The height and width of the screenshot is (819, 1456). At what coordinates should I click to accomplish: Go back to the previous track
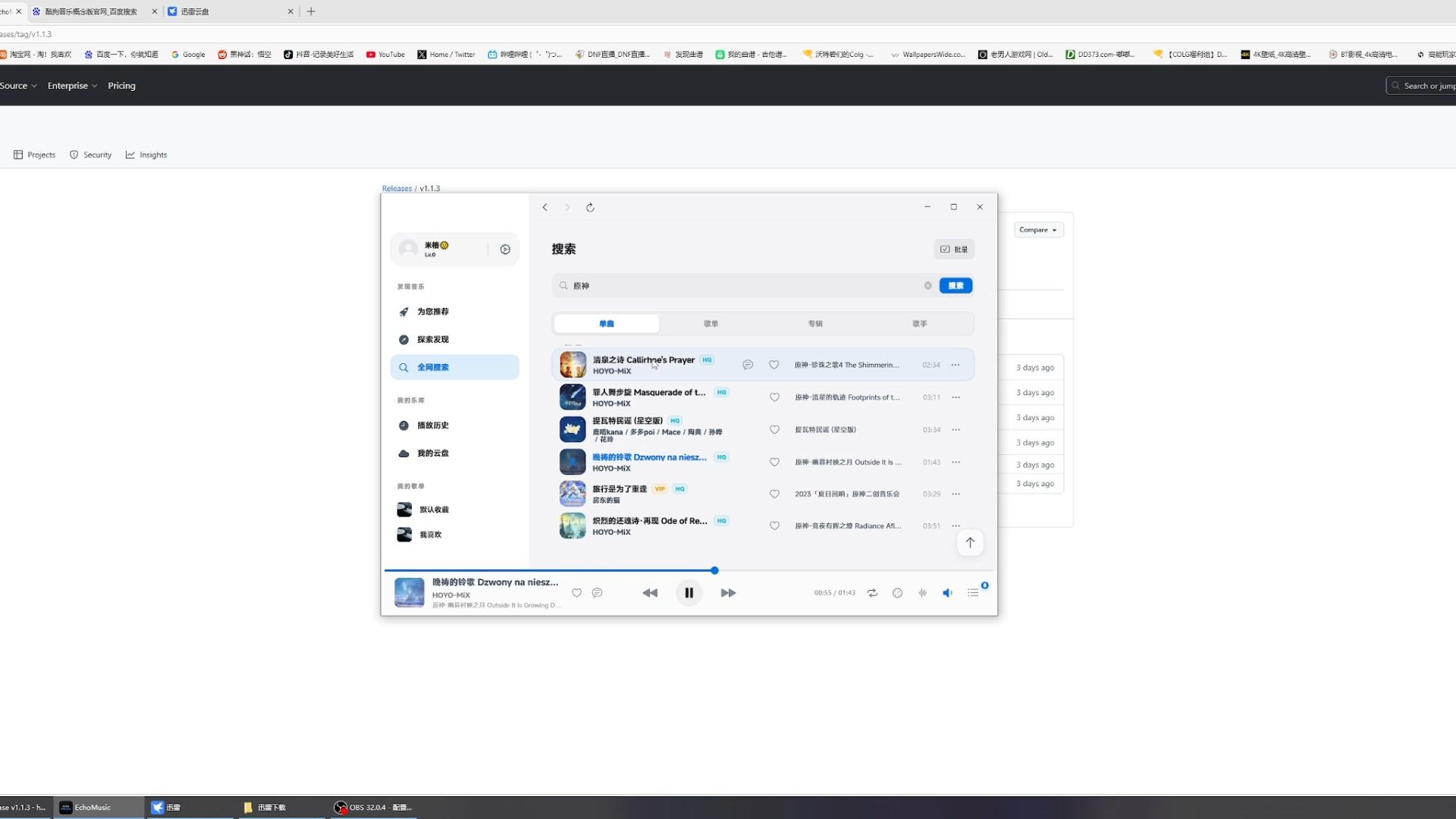(x=650, y=593)
